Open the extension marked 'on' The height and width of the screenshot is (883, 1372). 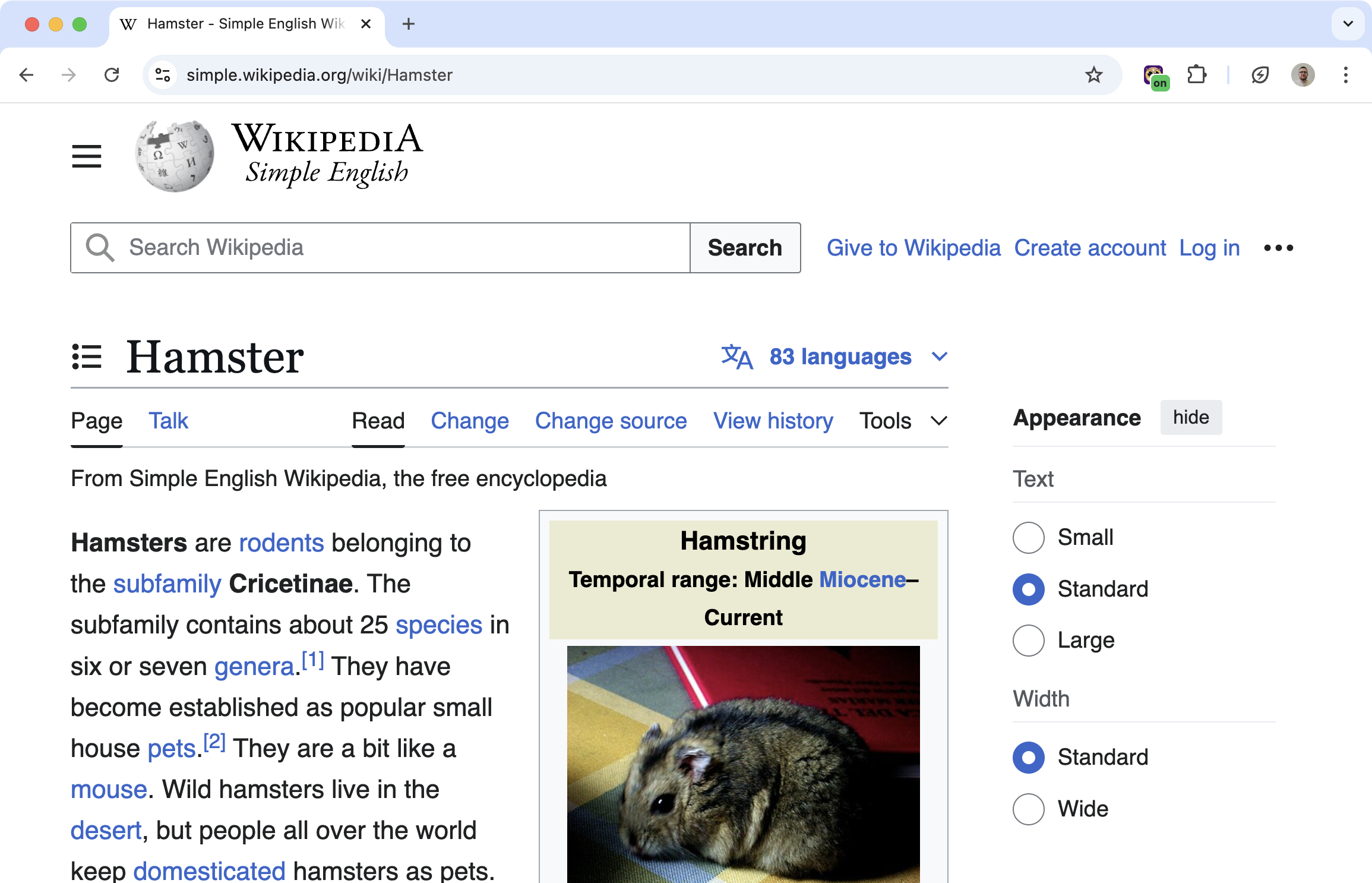[1155, 77]
